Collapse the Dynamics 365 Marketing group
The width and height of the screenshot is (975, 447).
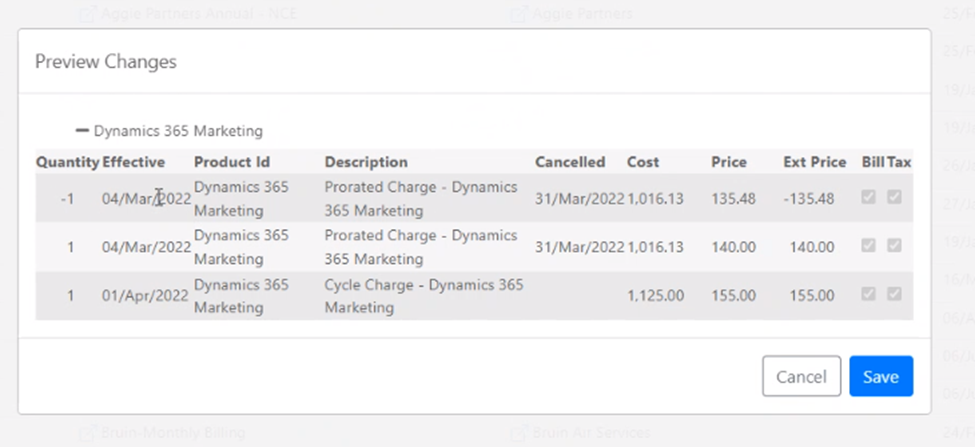[82, 131]
